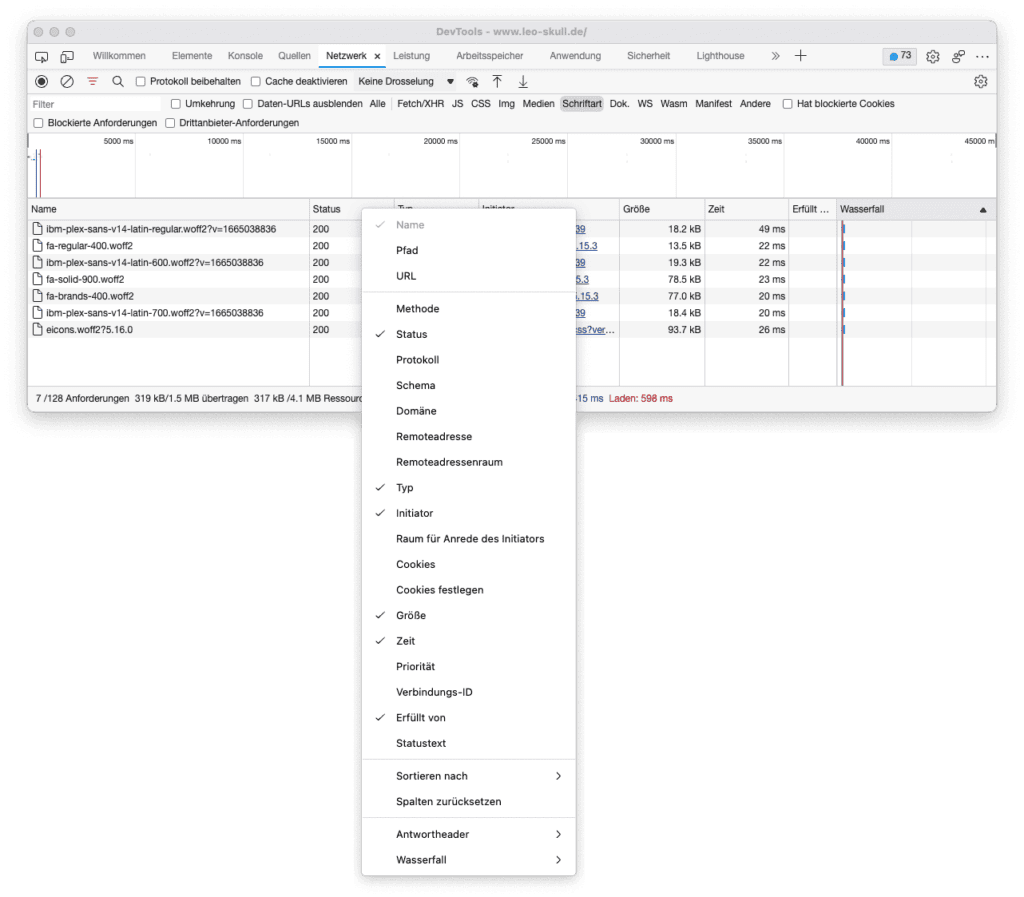The image size is (1024, 897).
Task: Select the inspect element cursor tool
Action: 40,57
